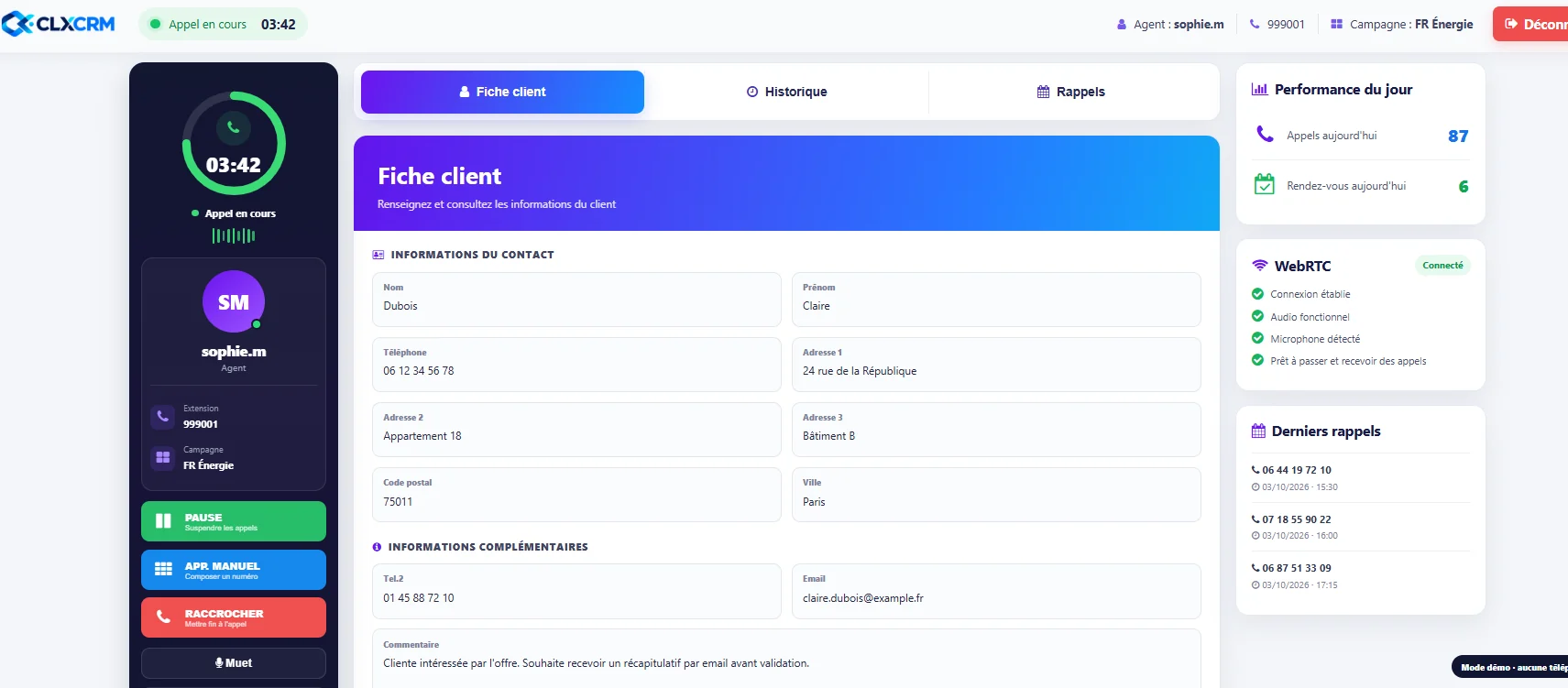Click the WebRTC wifi icon
Viewport: 1568px width, 688px height.
(x=1260, y=266)
